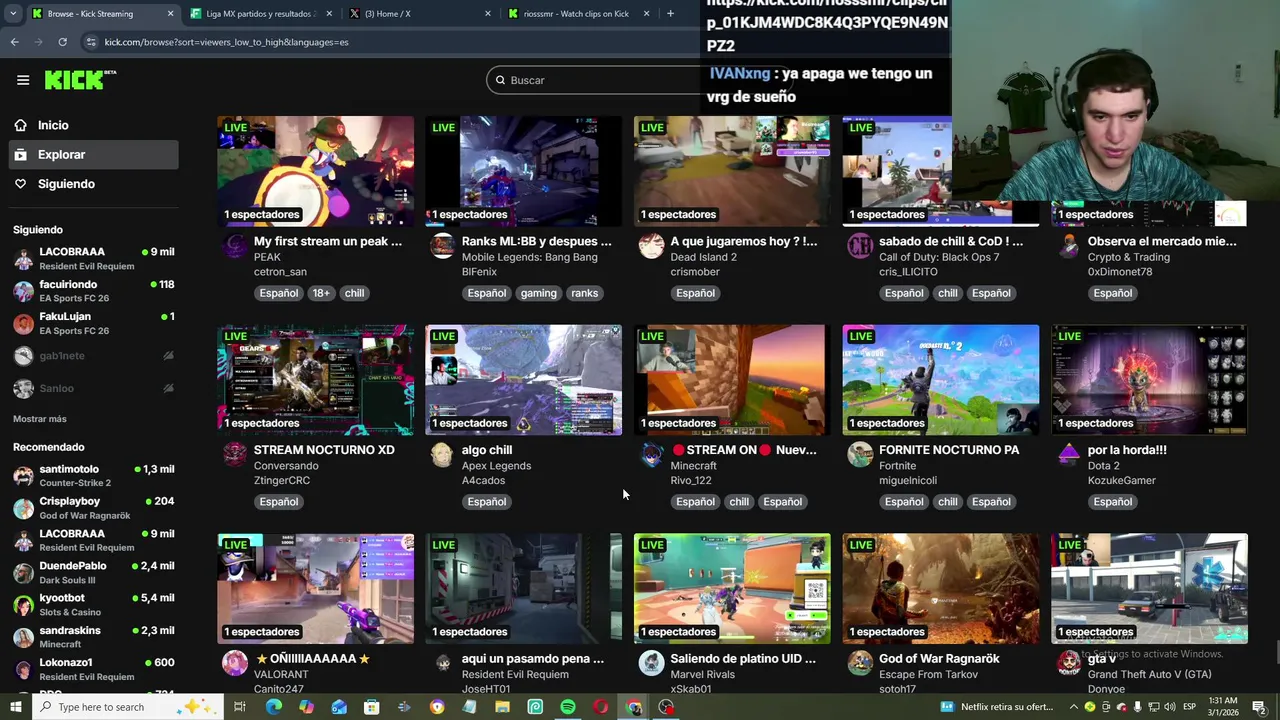Open offline channel Sanloo
This screenshot has width=1280, height=720.
(93, 388)
